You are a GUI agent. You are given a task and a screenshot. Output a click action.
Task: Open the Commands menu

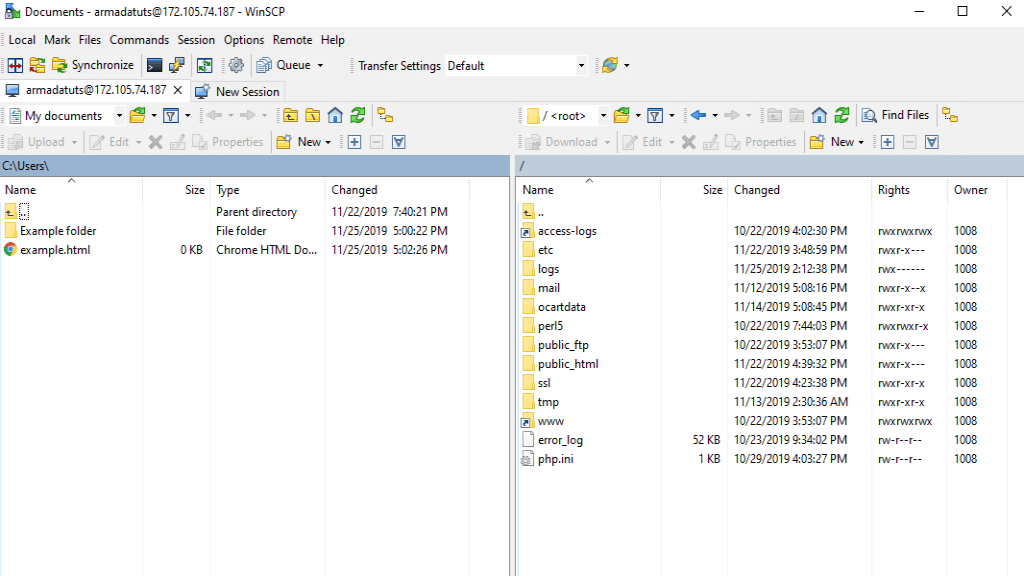[x=139, y=40]
